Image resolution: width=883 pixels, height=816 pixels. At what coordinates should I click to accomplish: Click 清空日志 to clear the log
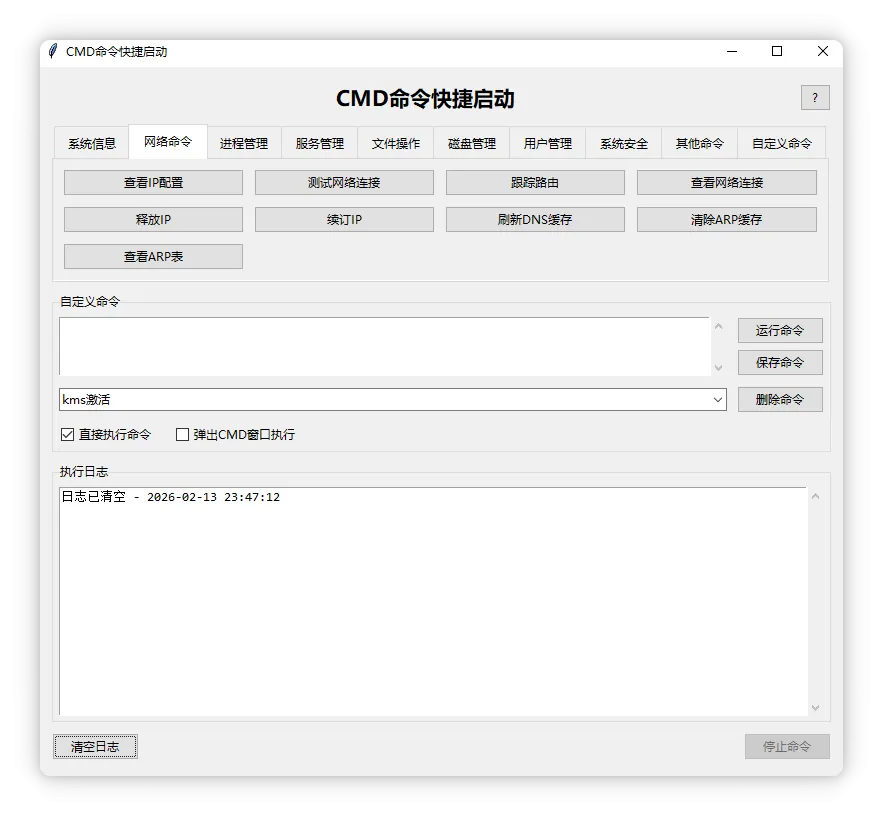pos(95,746)
